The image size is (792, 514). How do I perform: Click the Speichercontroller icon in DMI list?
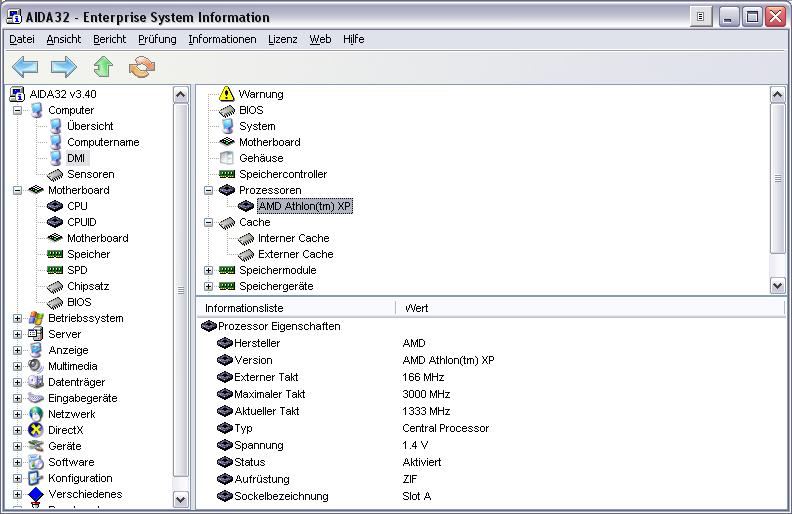227,174
